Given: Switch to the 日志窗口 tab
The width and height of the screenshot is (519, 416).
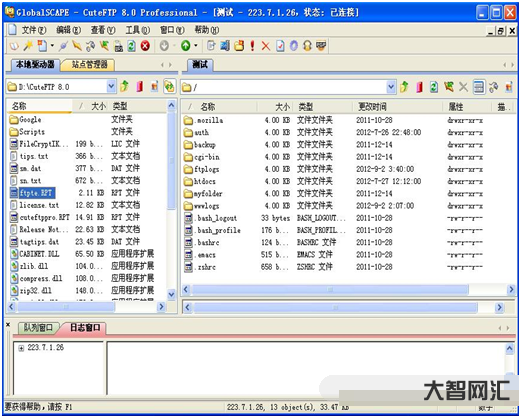Looking at the screenshot, I should [x=85, y=328].
